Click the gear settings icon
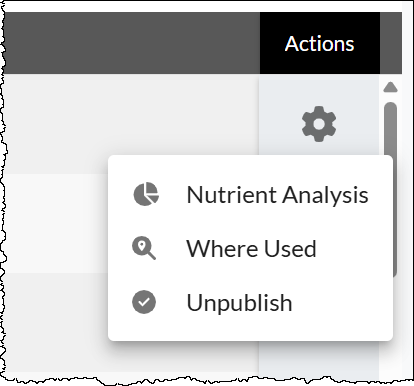Screen dimensions: 414x386 point(319,124)
